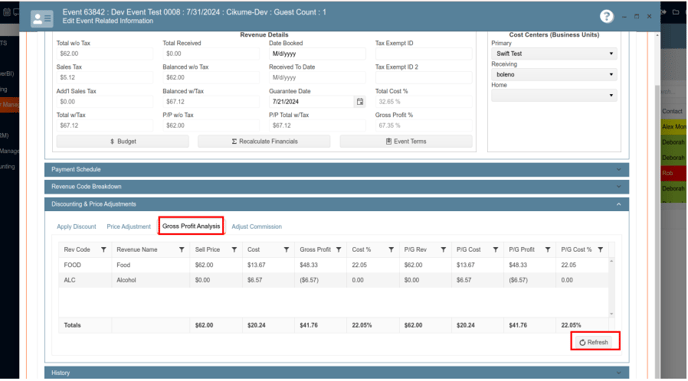
Task: Open the Receiving cost center dropdown
Action: tap(554, 75)
